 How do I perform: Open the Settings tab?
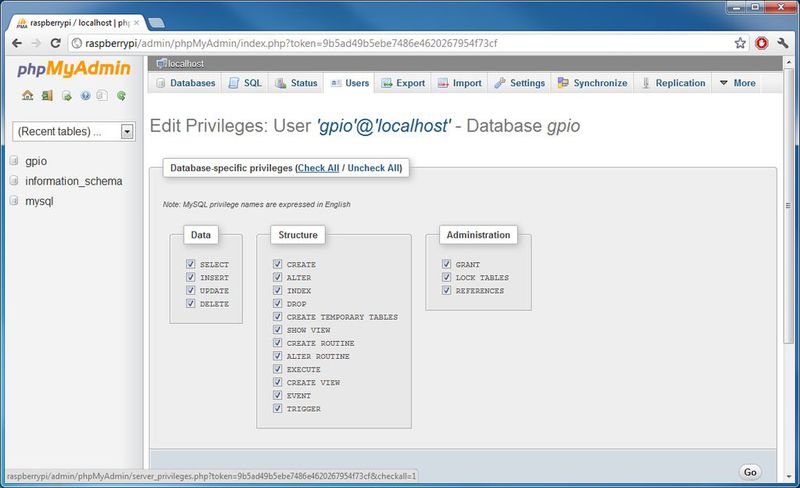(519, 83)
